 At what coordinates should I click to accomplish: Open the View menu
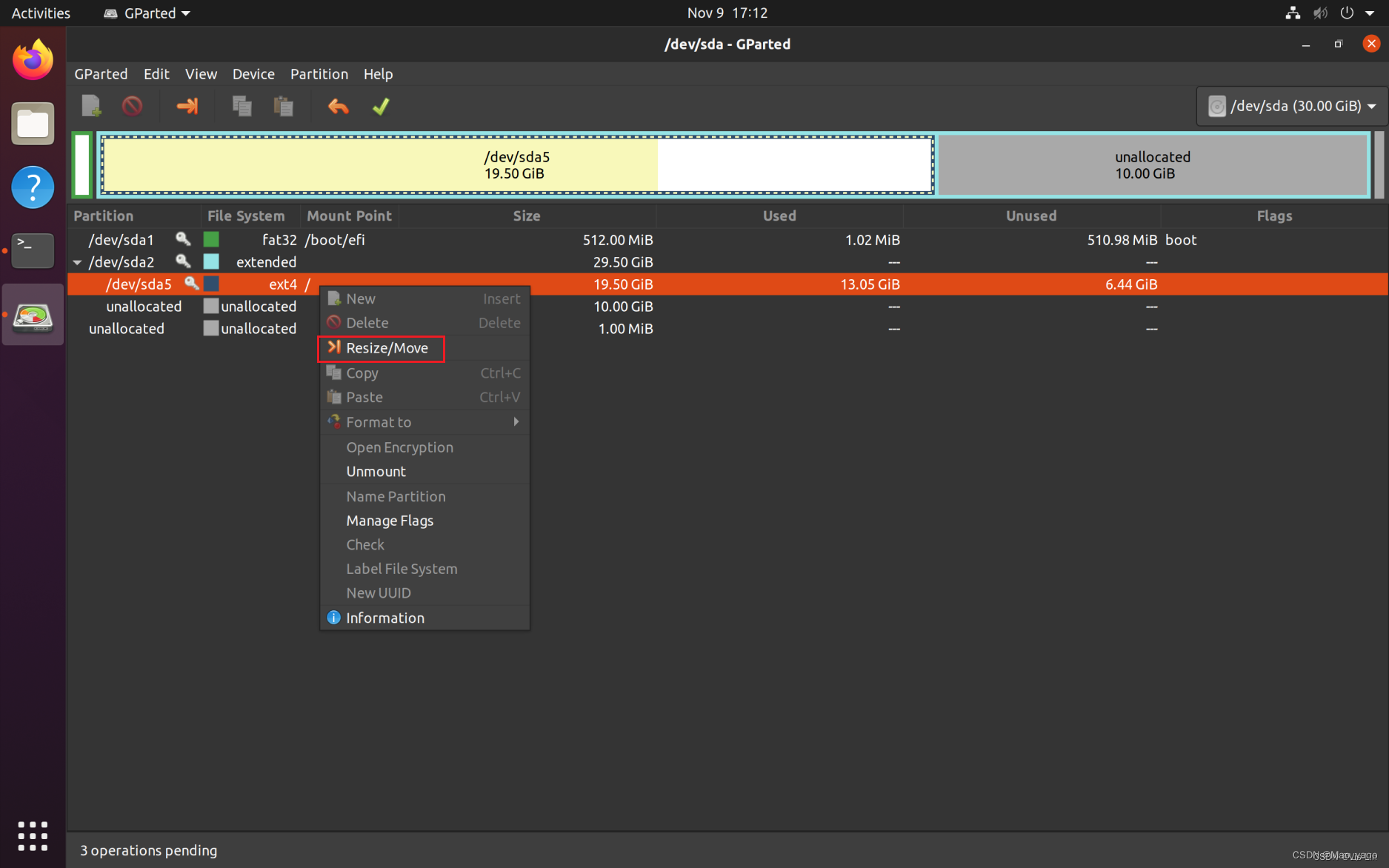click(x=201, y=74)
